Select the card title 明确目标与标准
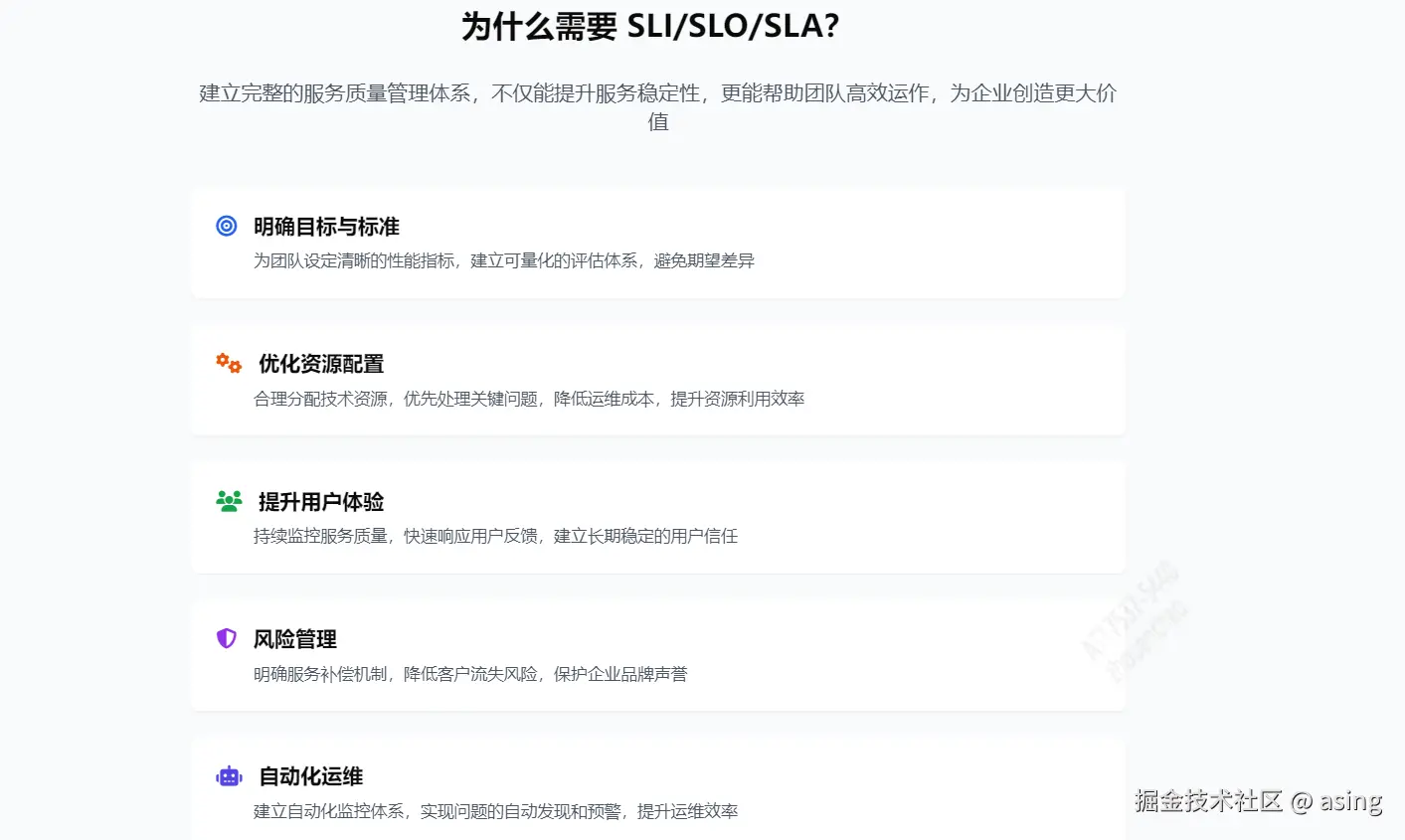The width and height of the screenshot is (1405, 840). point(326,227)
